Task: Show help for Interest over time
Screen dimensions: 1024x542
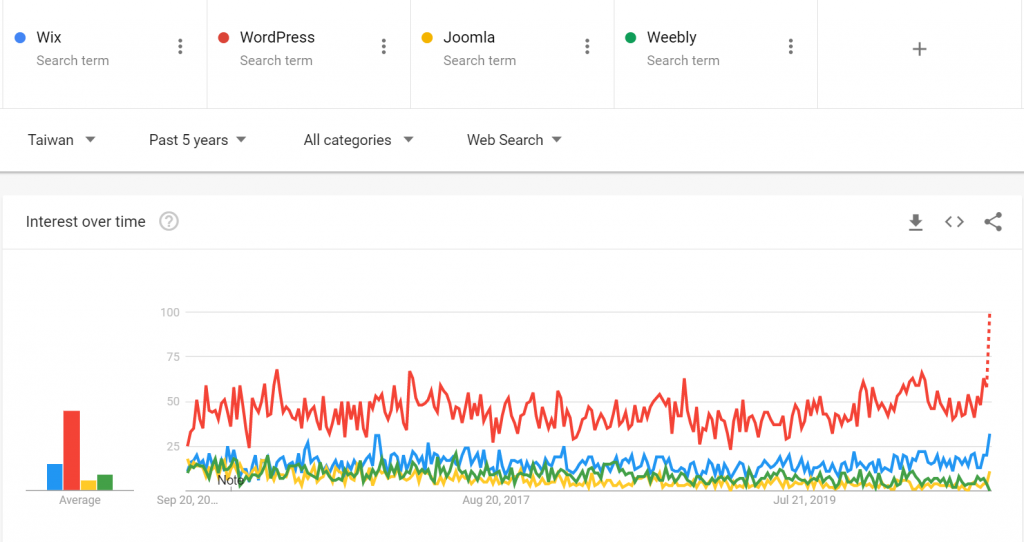Action: pos(169,222)
